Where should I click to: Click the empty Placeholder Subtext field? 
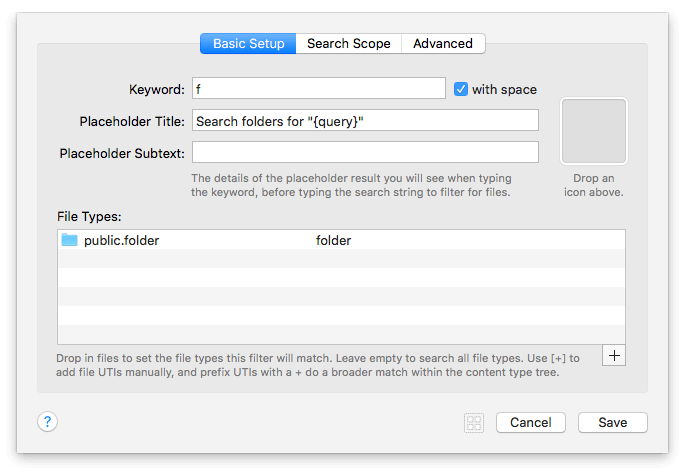click(x=364, y=152)
